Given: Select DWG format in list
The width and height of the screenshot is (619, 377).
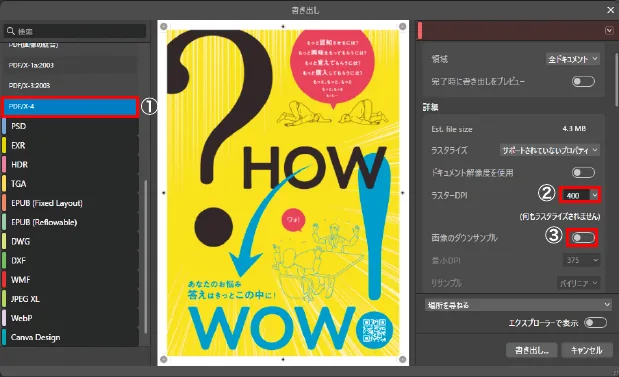Looking at the screenshot, I should 69,241.
